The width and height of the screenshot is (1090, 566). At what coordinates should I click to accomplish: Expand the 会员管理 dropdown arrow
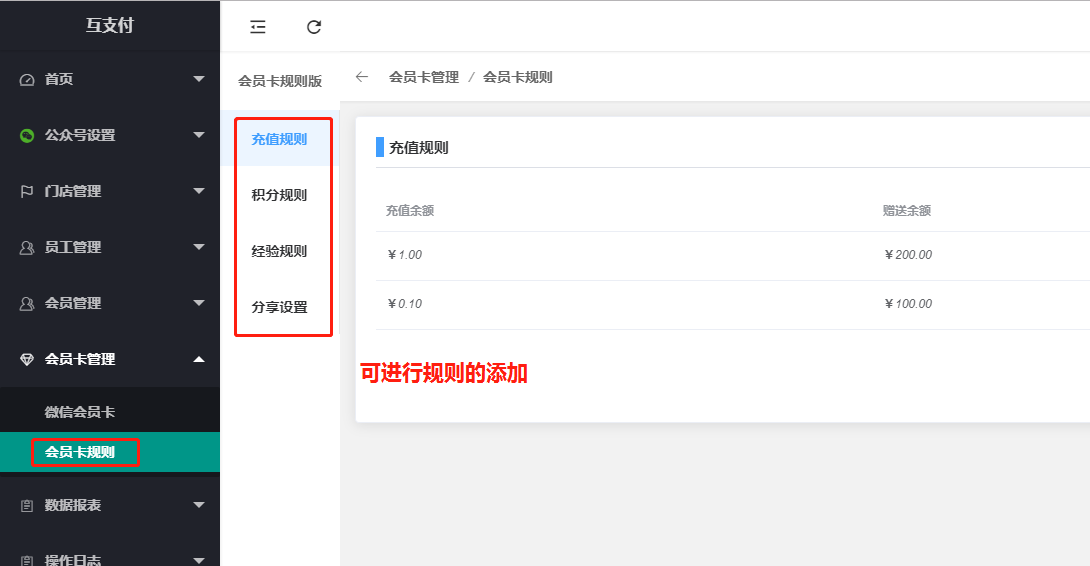199,303
